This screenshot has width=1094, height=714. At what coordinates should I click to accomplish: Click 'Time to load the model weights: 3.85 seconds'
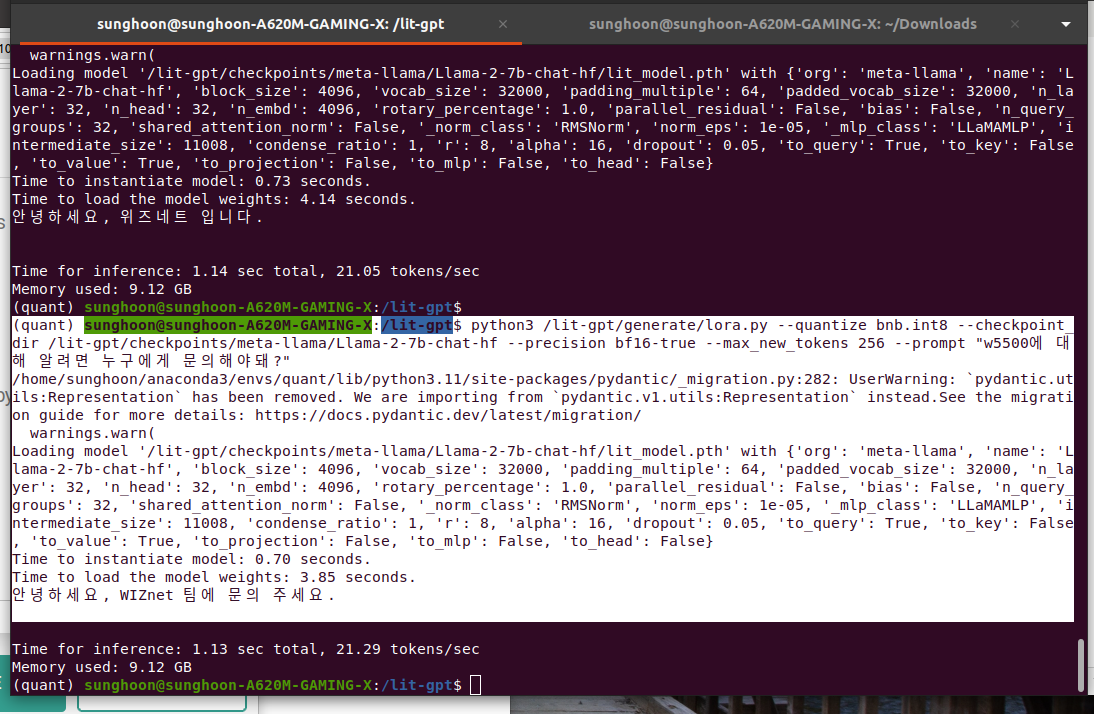213,577
